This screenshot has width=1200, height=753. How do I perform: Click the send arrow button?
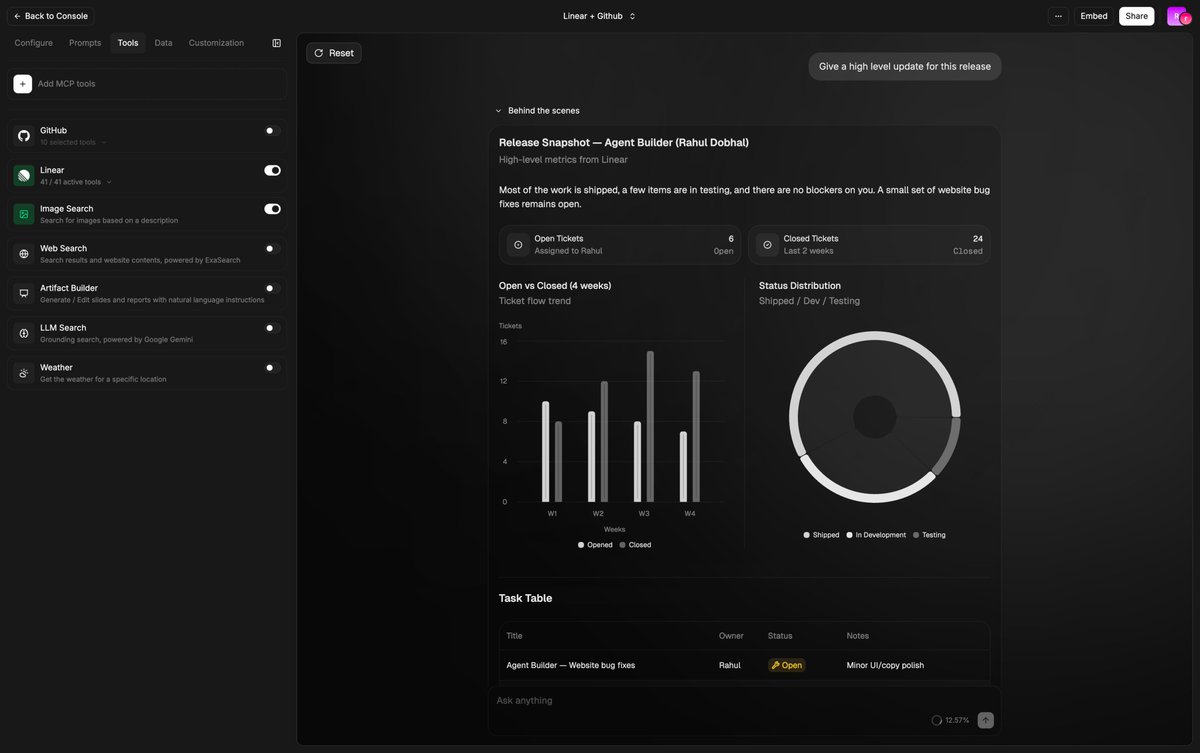point(986,720)
